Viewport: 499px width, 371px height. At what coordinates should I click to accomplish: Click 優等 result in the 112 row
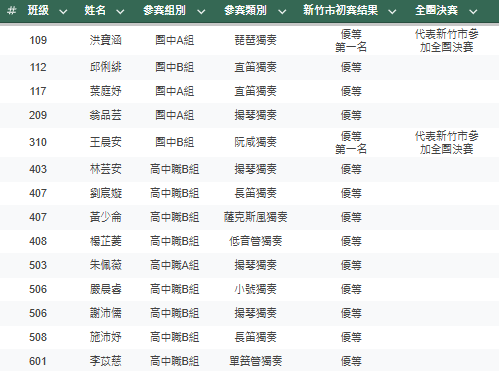tap(351, 67)
